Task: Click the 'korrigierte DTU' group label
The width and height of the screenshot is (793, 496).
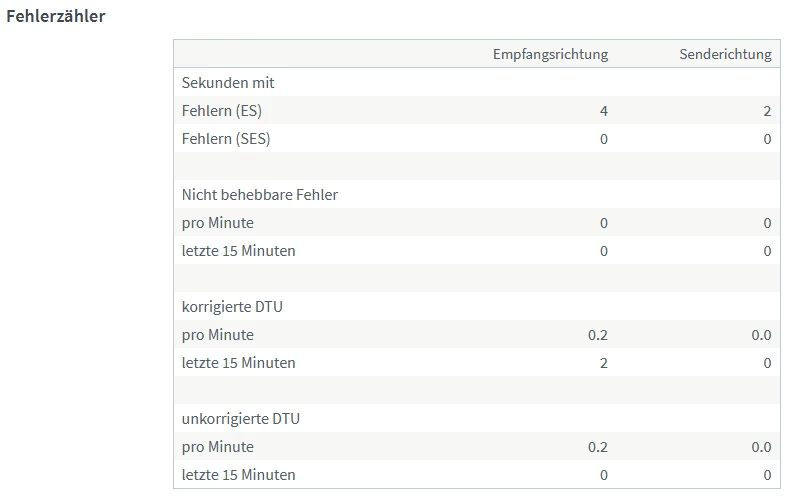Action: click(x=232, y=307)
